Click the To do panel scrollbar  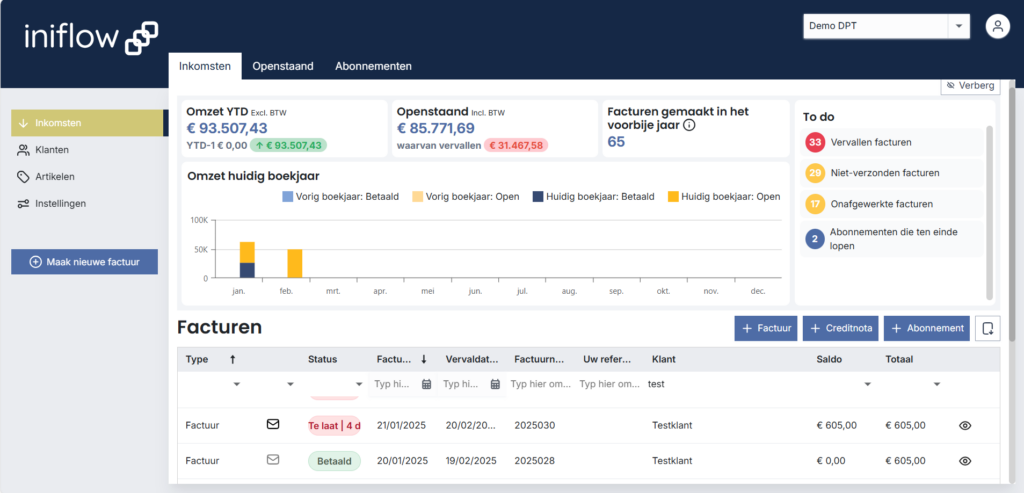pyautogui.click(x=989, y=212)
